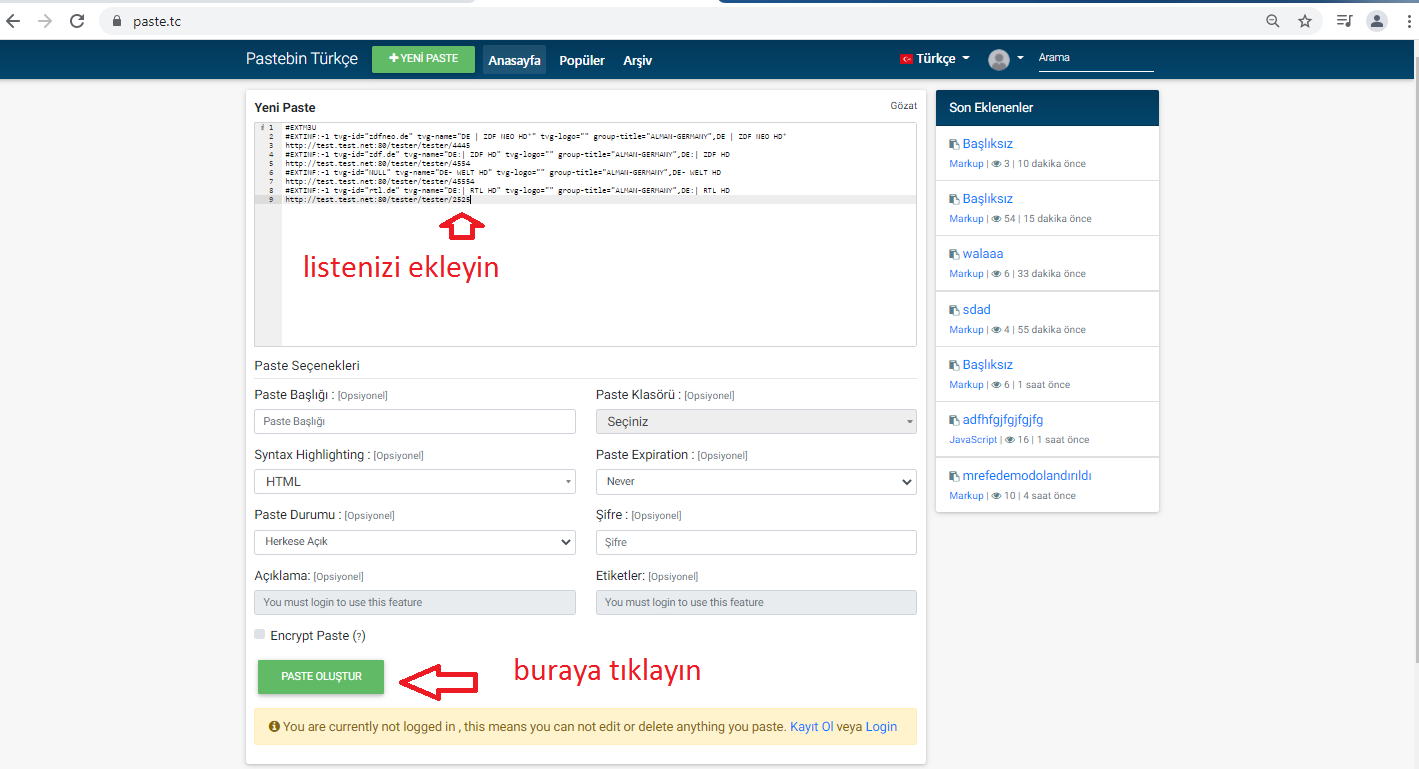Click Markup link under walaaa
This screenshot has height=769, width=1419.
(966, 274)
